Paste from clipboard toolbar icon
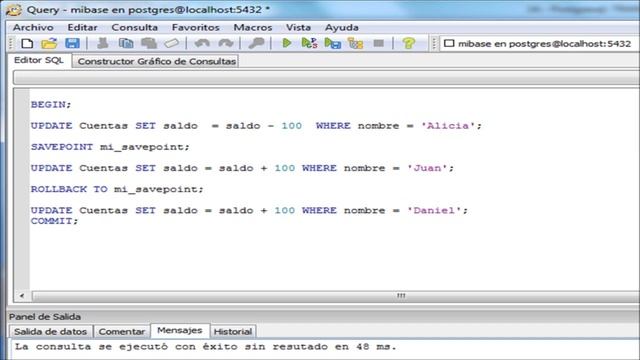The width and height of the screenshot is (640, 360). [149, 43]
